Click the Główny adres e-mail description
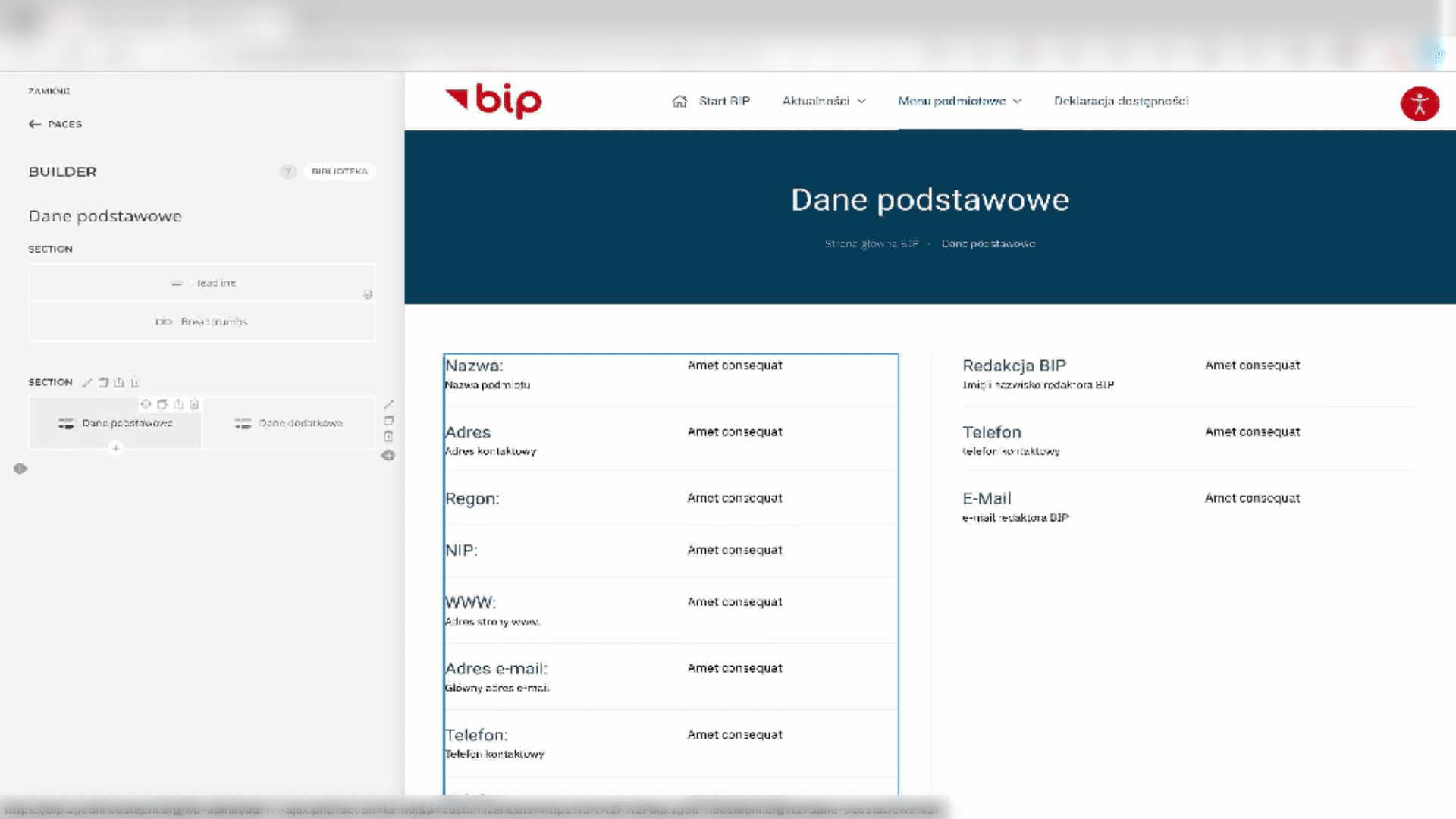The image size is (1456, 819). point(497,688)
